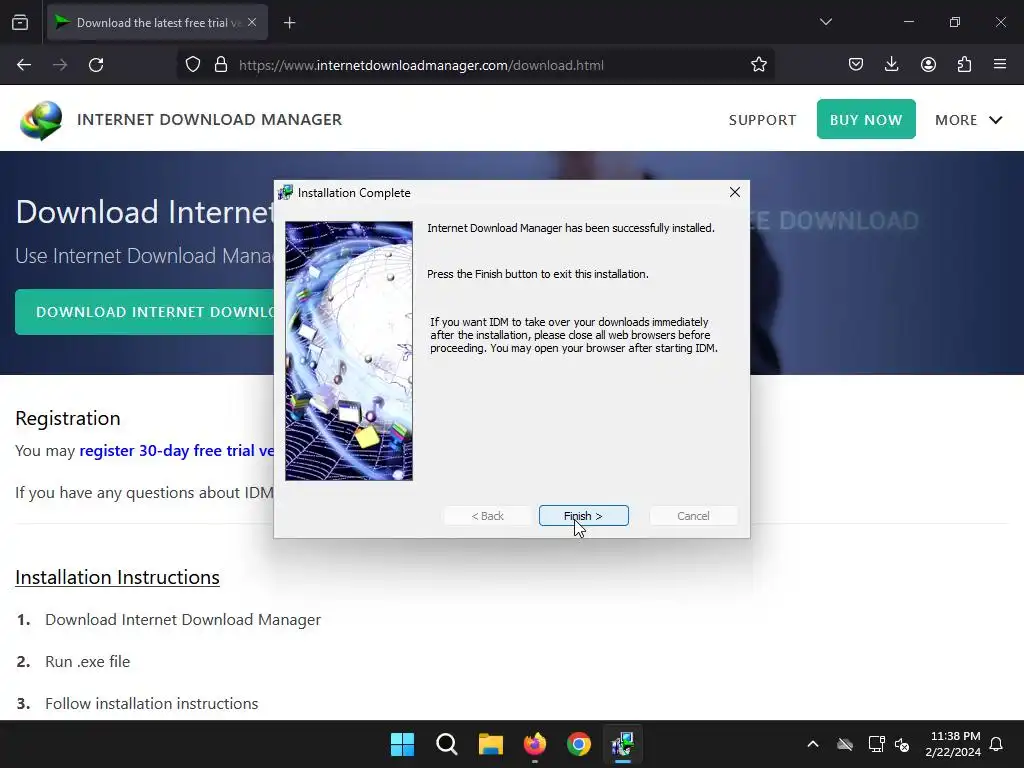Bookmark this page with the star
1024x768 pixels.
click(x=758, y=65)
